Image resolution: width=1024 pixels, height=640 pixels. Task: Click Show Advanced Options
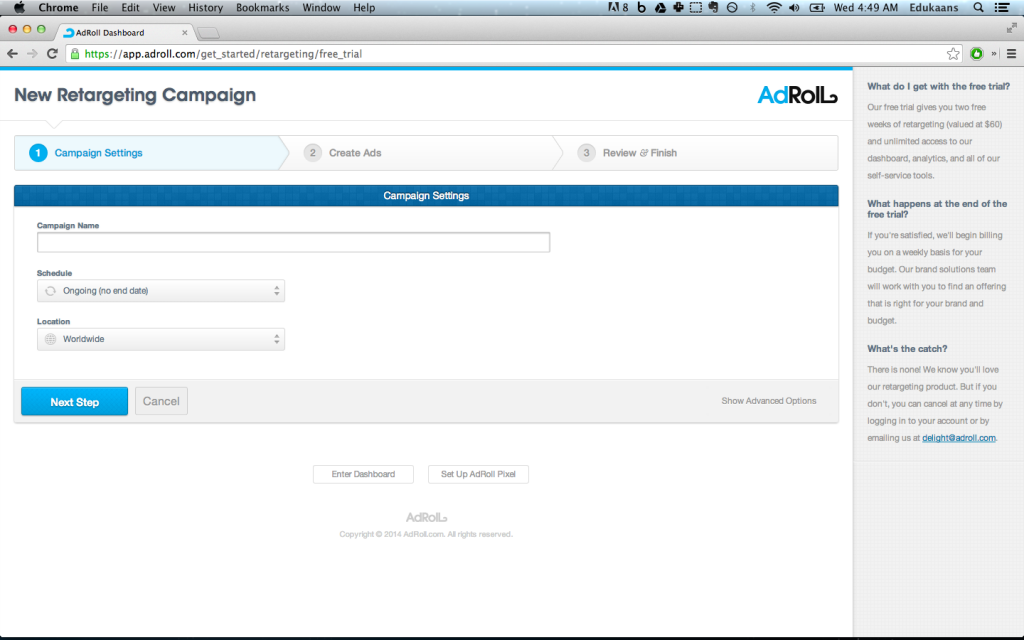point(769,401)
